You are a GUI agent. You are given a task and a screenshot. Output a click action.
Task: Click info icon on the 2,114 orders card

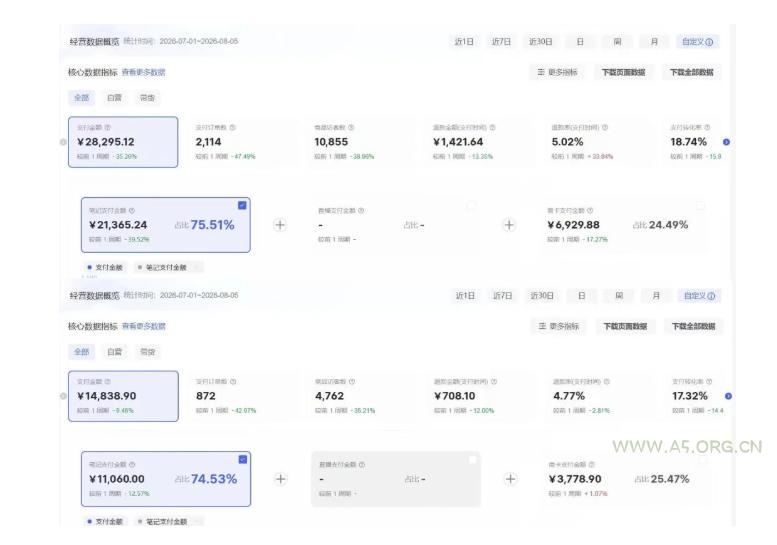coord(232,128)
